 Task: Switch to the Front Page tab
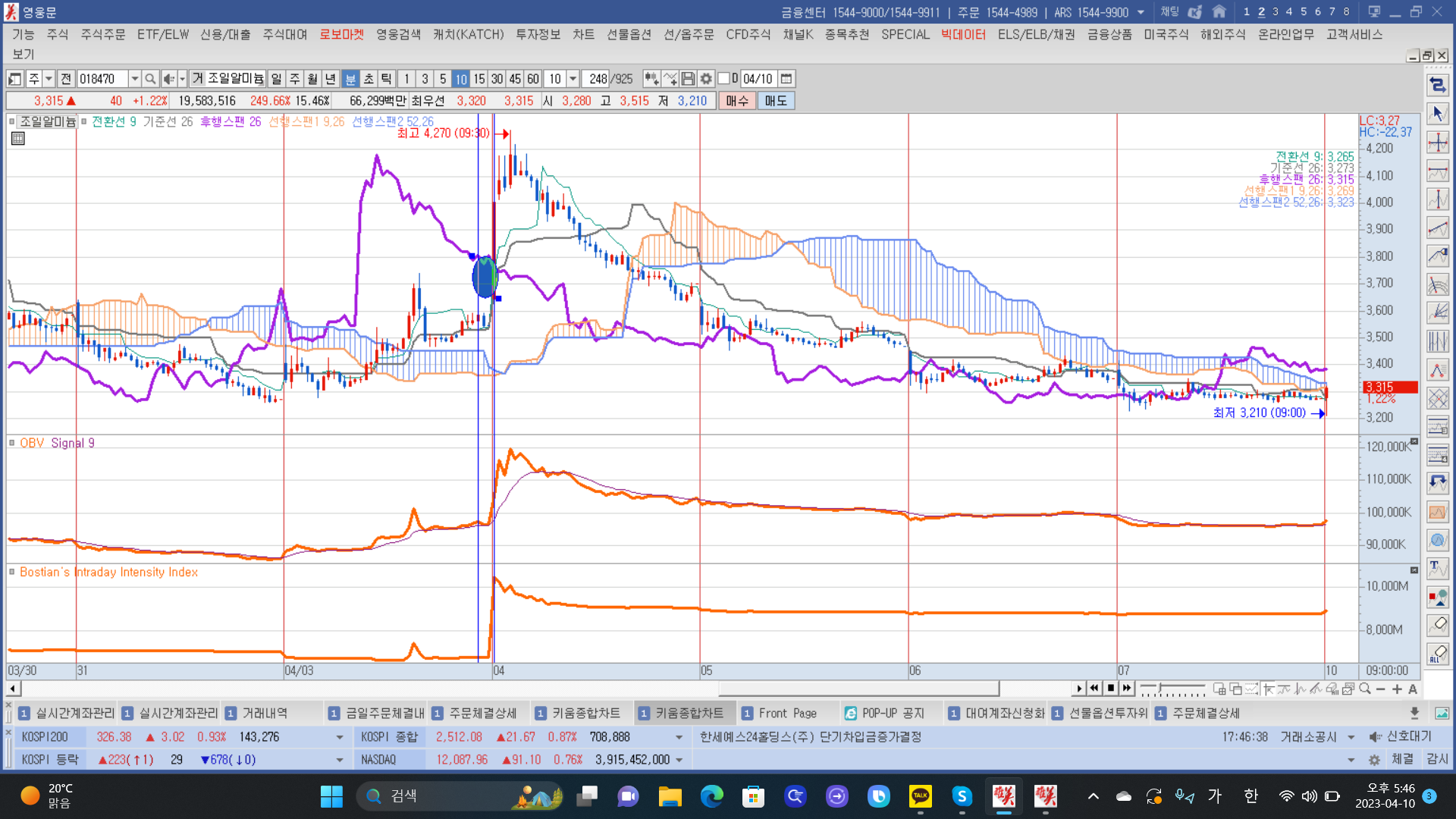click(x=787, y=713)
